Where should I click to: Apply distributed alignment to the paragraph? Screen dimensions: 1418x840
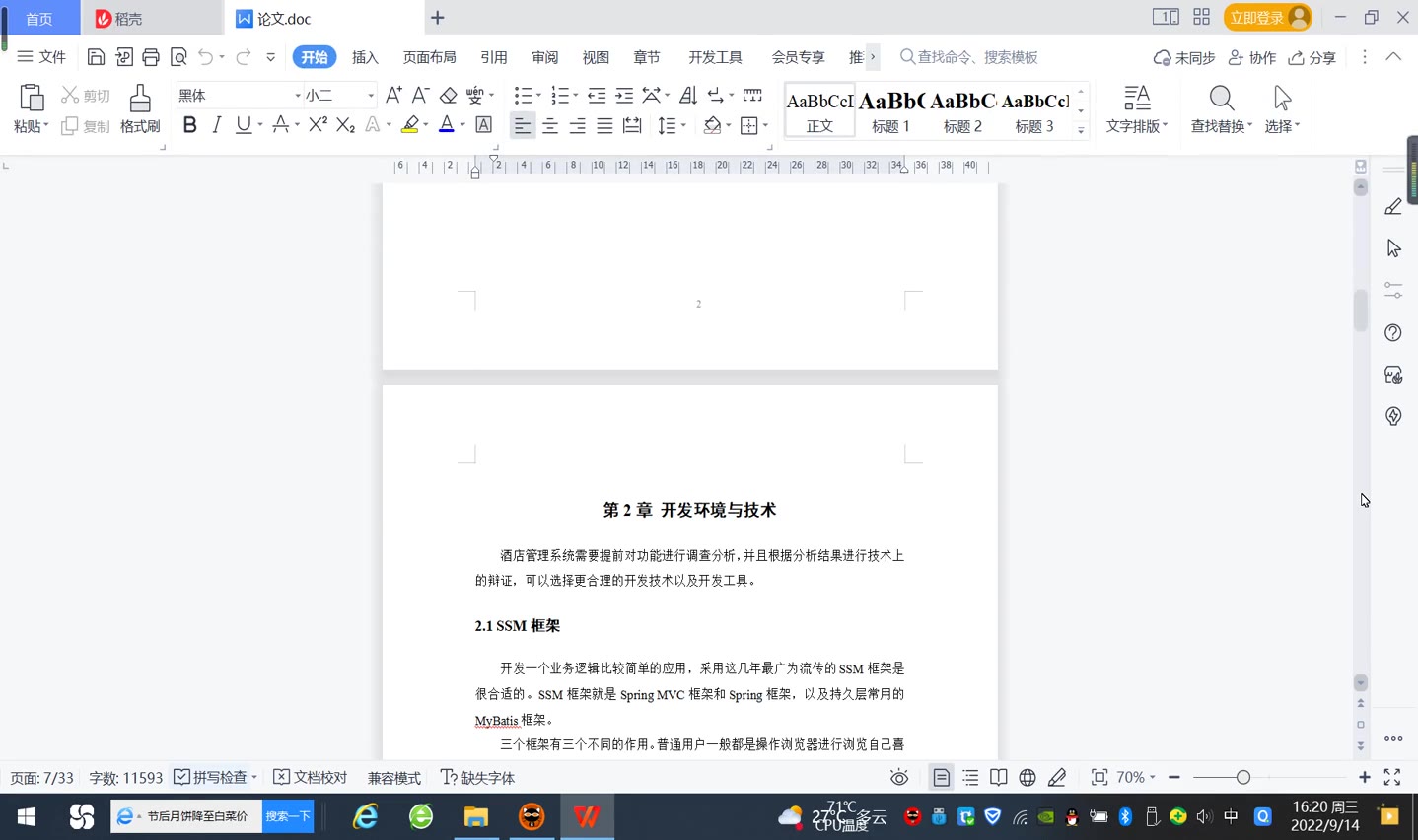[632, 125]
